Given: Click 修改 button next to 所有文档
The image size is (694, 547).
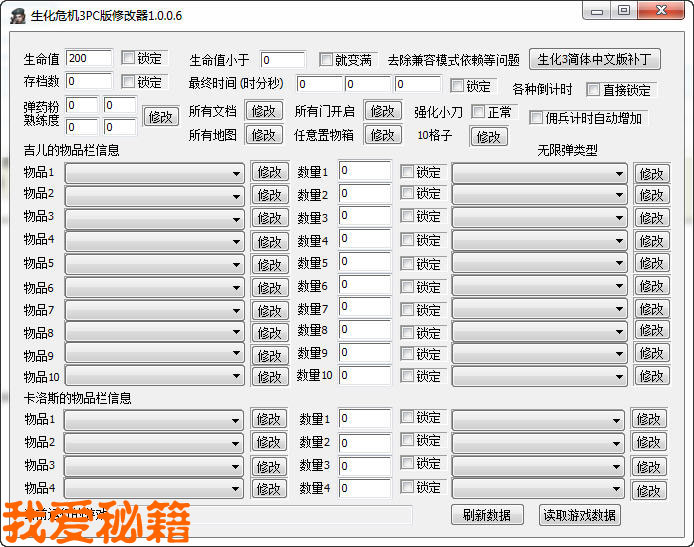Looking at the screenshot, I should 264,111.
